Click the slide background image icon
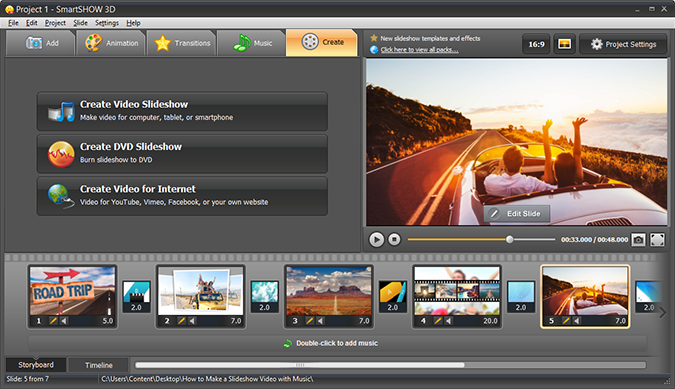 (564, 44)
